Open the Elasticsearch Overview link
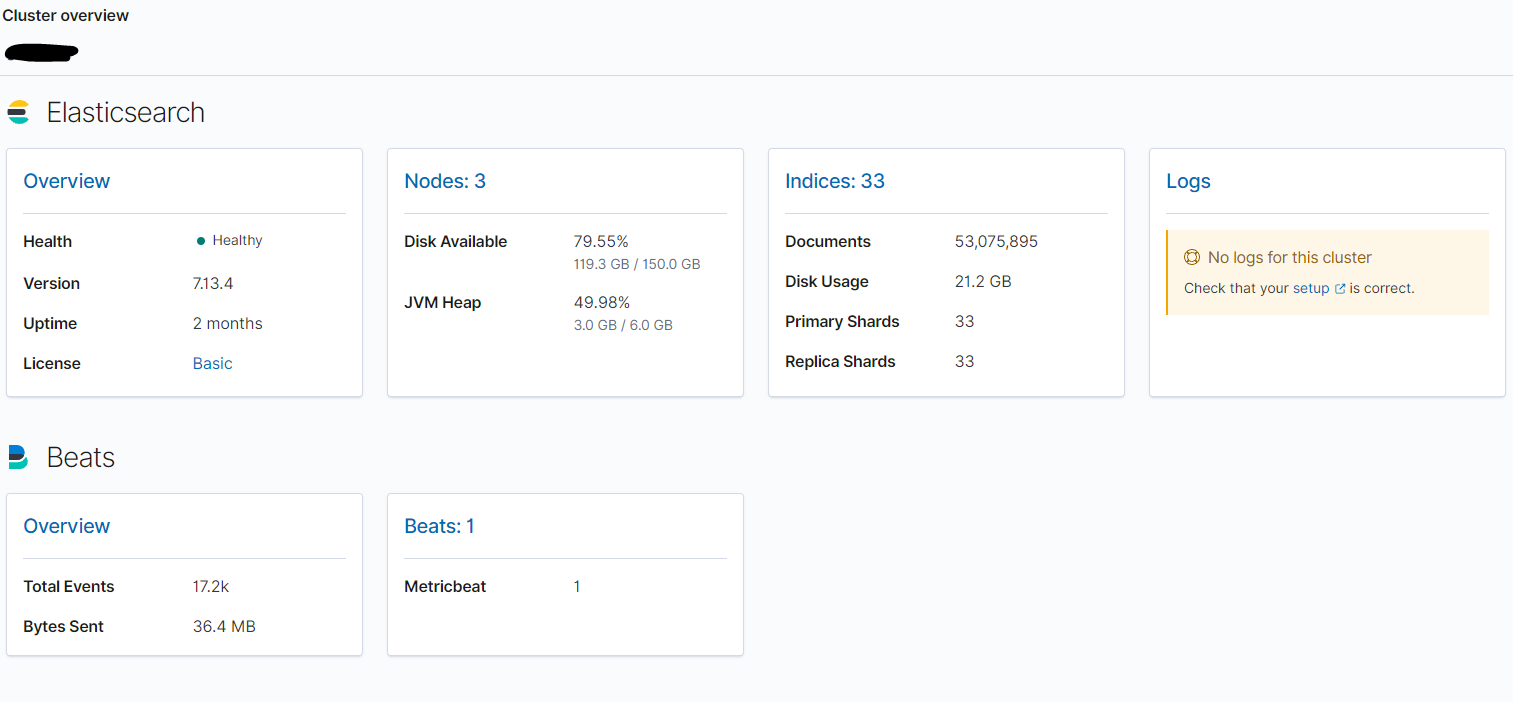The width and height of the screenshot is (1513, 702). click(x=67, y=181)
